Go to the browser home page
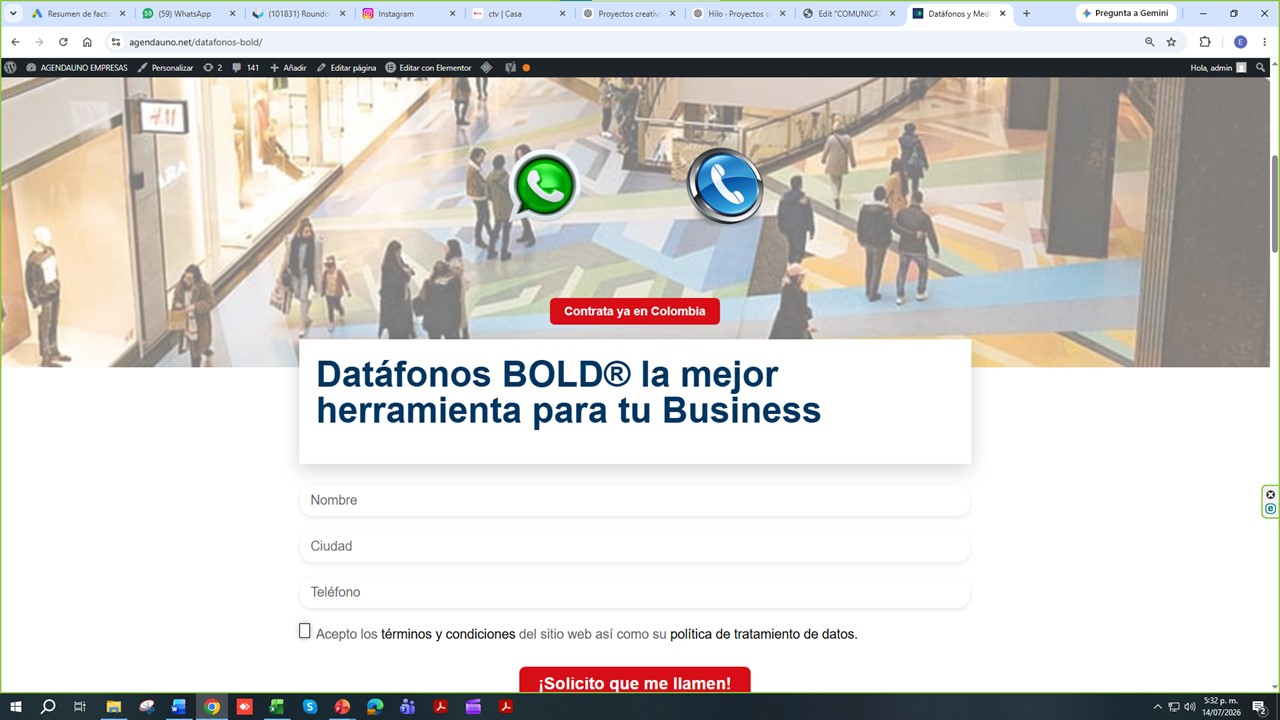This screenshot has width=1280, height=720. [x=87, y=42]
